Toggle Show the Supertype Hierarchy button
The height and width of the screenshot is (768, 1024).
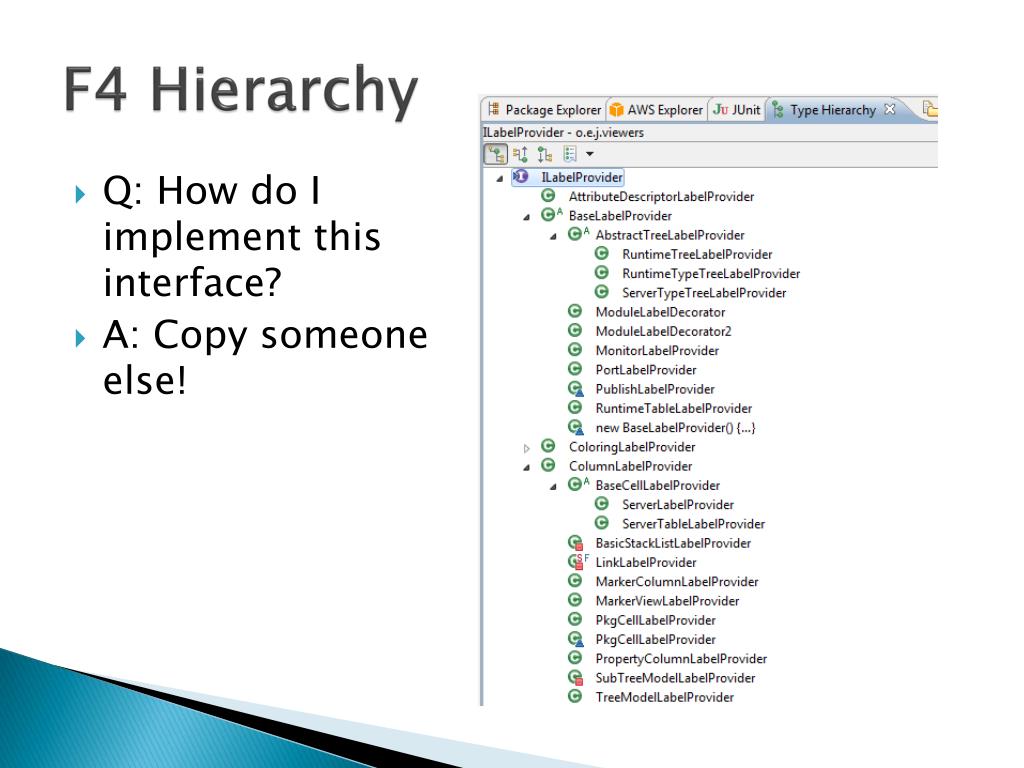coord(520,154)
